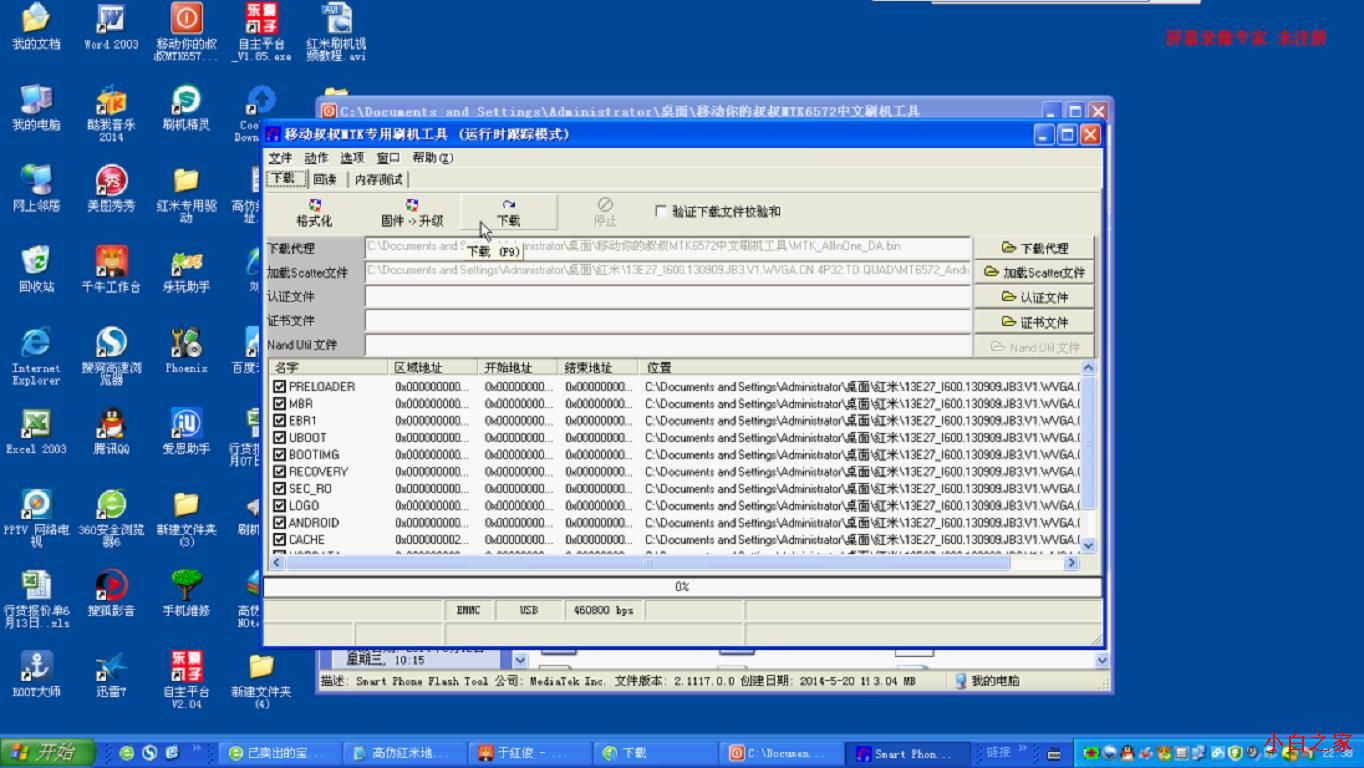Open the 窗口 menu
Image resolution: width=1364 pixels, height=768 pixels.
point(388,158)
